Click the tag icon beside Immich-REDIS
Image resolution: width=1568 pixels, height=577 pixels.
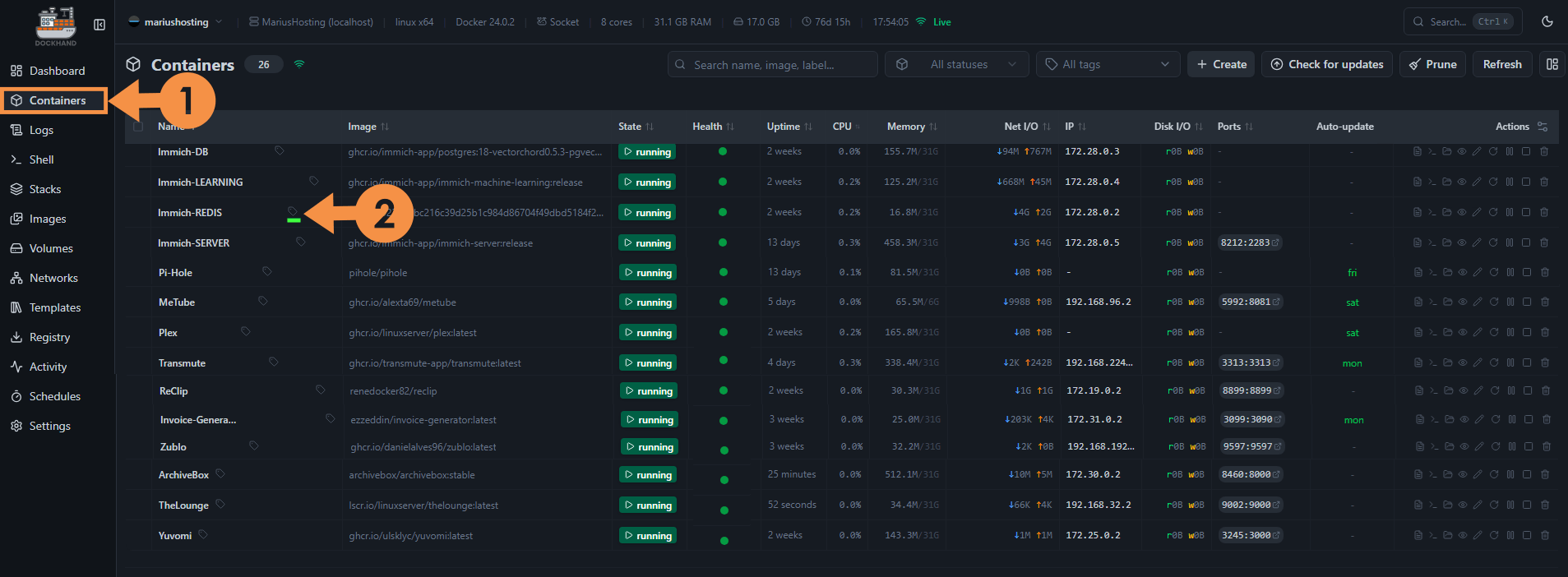pyautogui.click(x=293, y=211)
